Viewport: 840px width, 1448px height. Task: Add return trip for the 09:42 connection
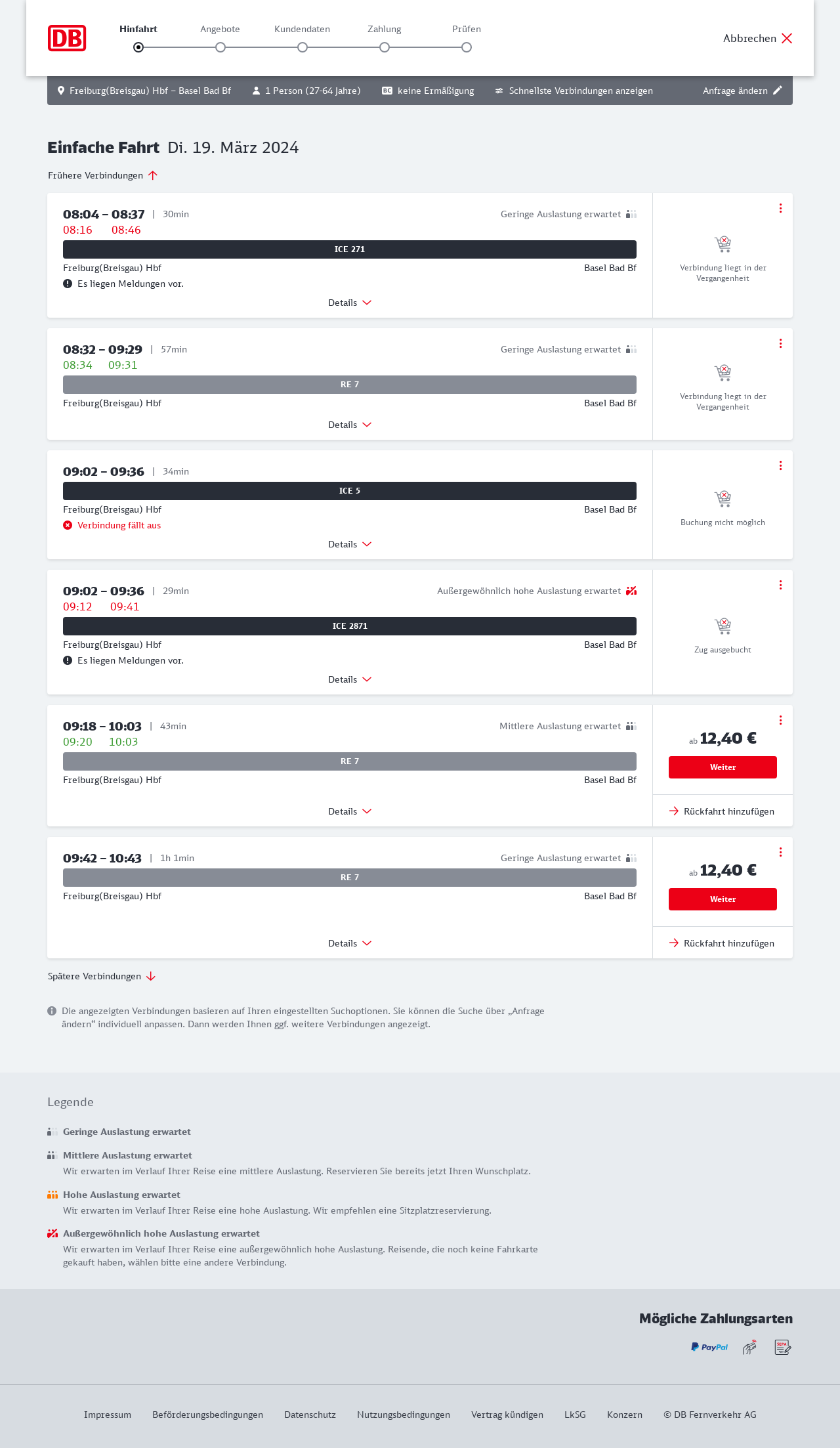coord(723,943)
